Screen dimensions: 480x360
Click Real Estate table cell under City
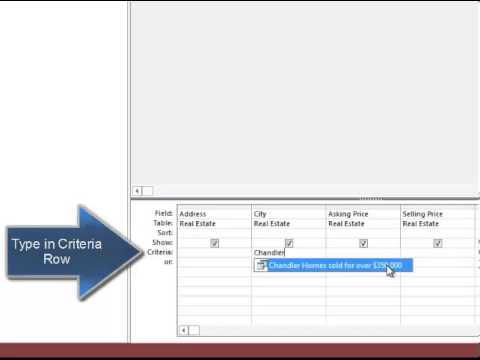click(289, 224)
